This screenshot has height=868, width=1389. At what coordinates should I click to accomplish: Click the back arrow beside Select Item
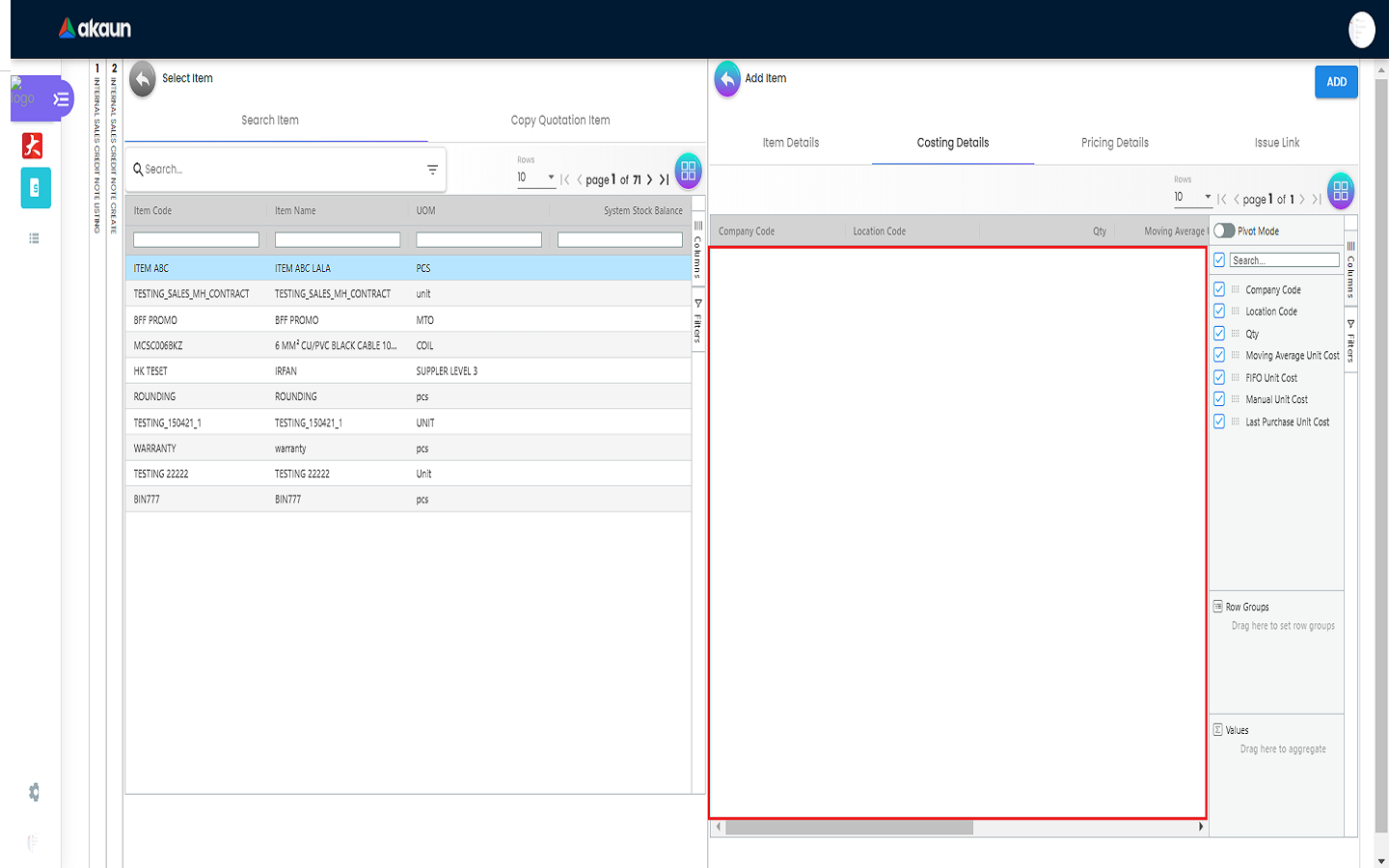click(x=143, y=79)
